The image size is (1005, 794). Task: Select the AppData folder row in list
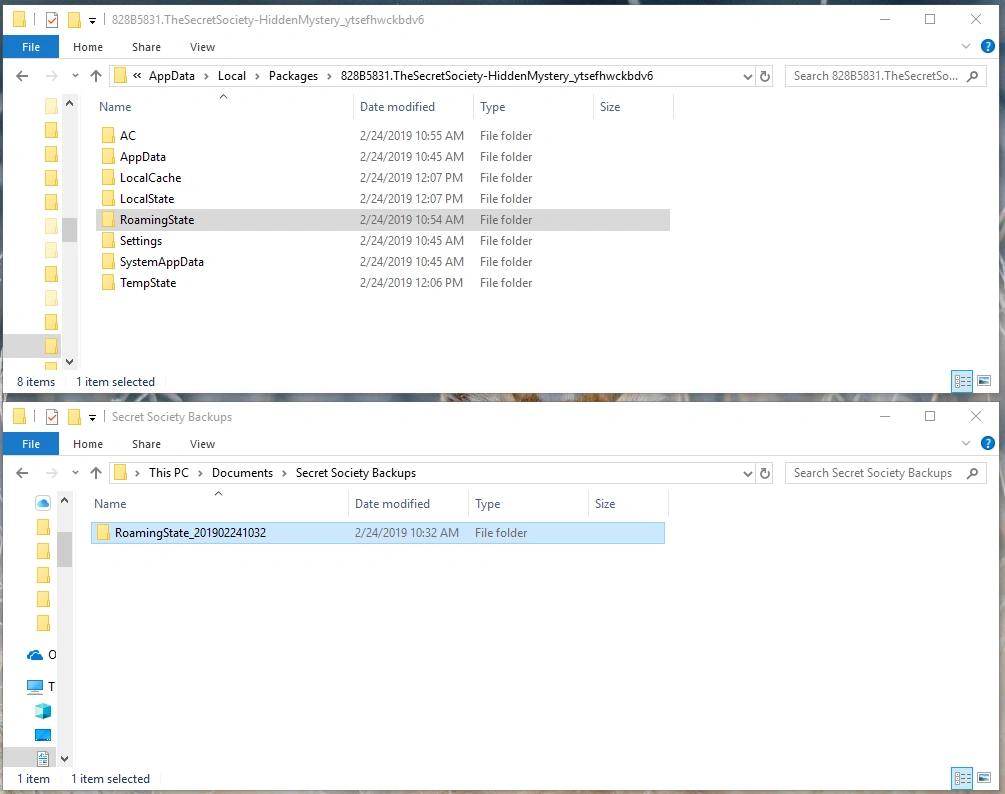[x=383, y=157]
